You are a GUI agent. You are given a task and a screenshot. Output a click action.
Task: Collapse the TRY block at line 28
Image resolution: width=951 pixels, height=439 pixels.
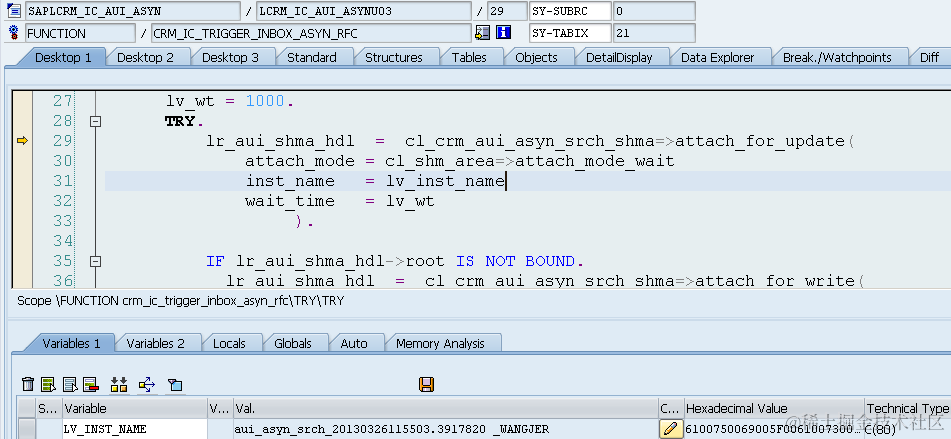coord(95,121)
